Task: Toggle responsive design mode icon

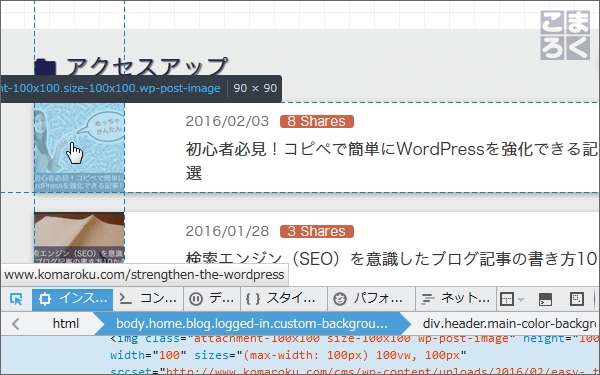Action: tap(576, 299)
